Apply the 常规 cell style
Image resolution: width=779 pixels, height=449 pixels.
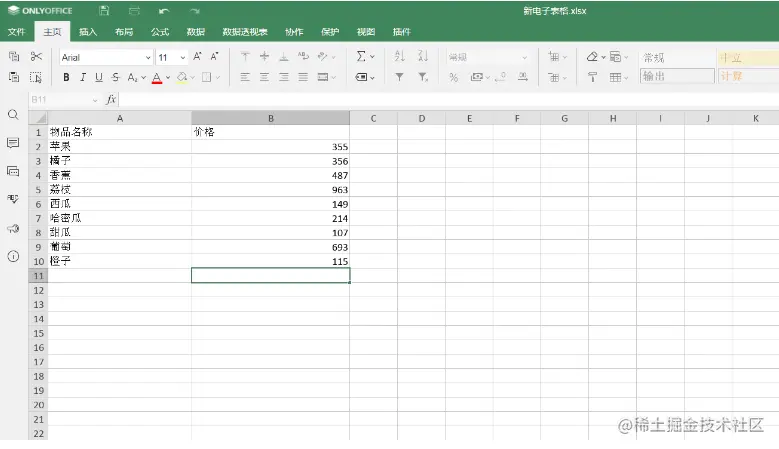click(677, 58)
